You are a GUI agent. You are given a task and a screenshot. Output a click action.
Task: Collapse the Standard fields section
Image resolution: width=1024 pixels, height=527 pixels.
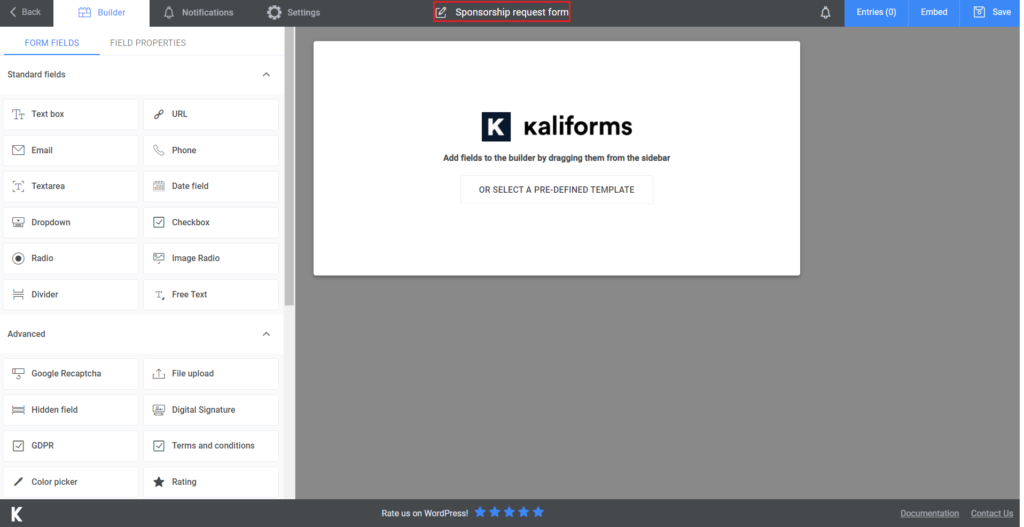pyautogui.click(x=266, y=74)
